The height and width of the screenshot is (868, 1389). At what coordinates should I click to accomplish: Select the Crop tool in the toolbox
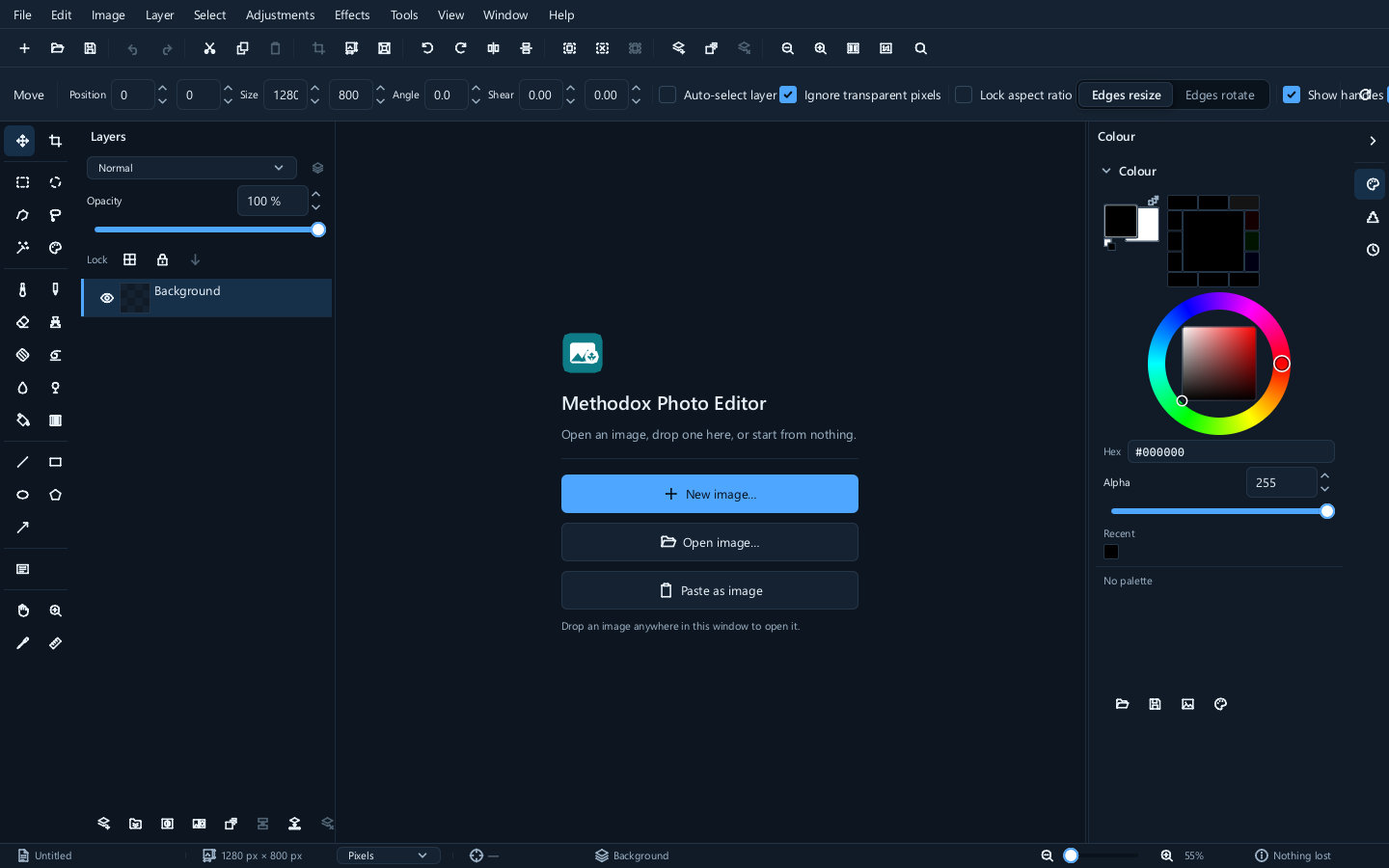[x=55, y=141]
